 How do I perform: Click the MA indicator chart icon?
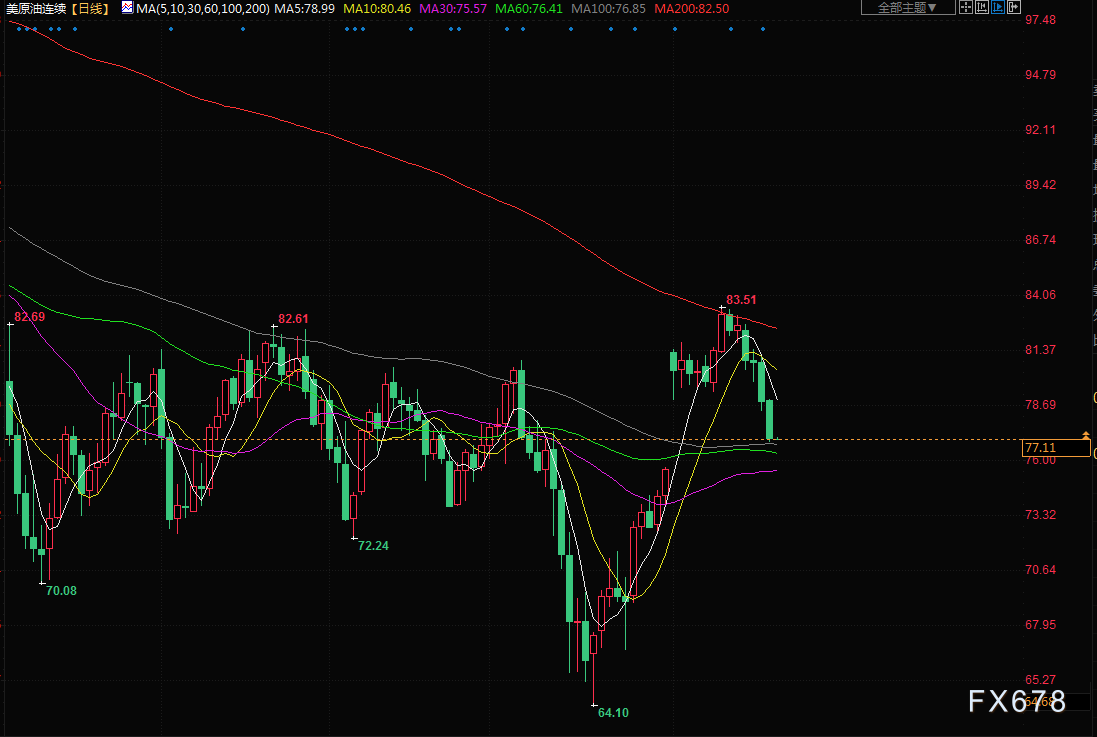point(127,8)
